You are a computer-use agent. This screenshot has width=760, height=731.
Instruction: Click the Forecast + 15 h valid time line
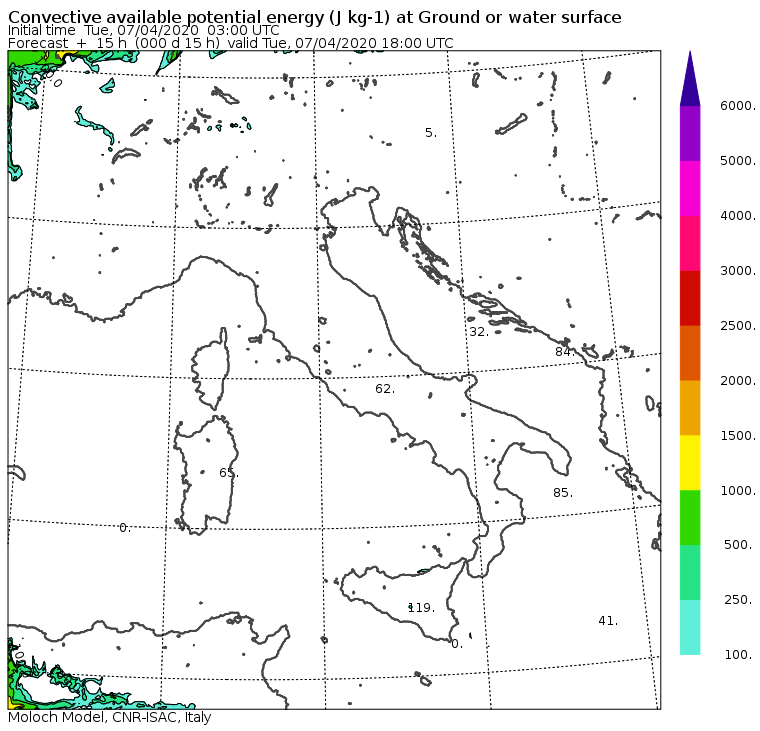pos(231,43)
